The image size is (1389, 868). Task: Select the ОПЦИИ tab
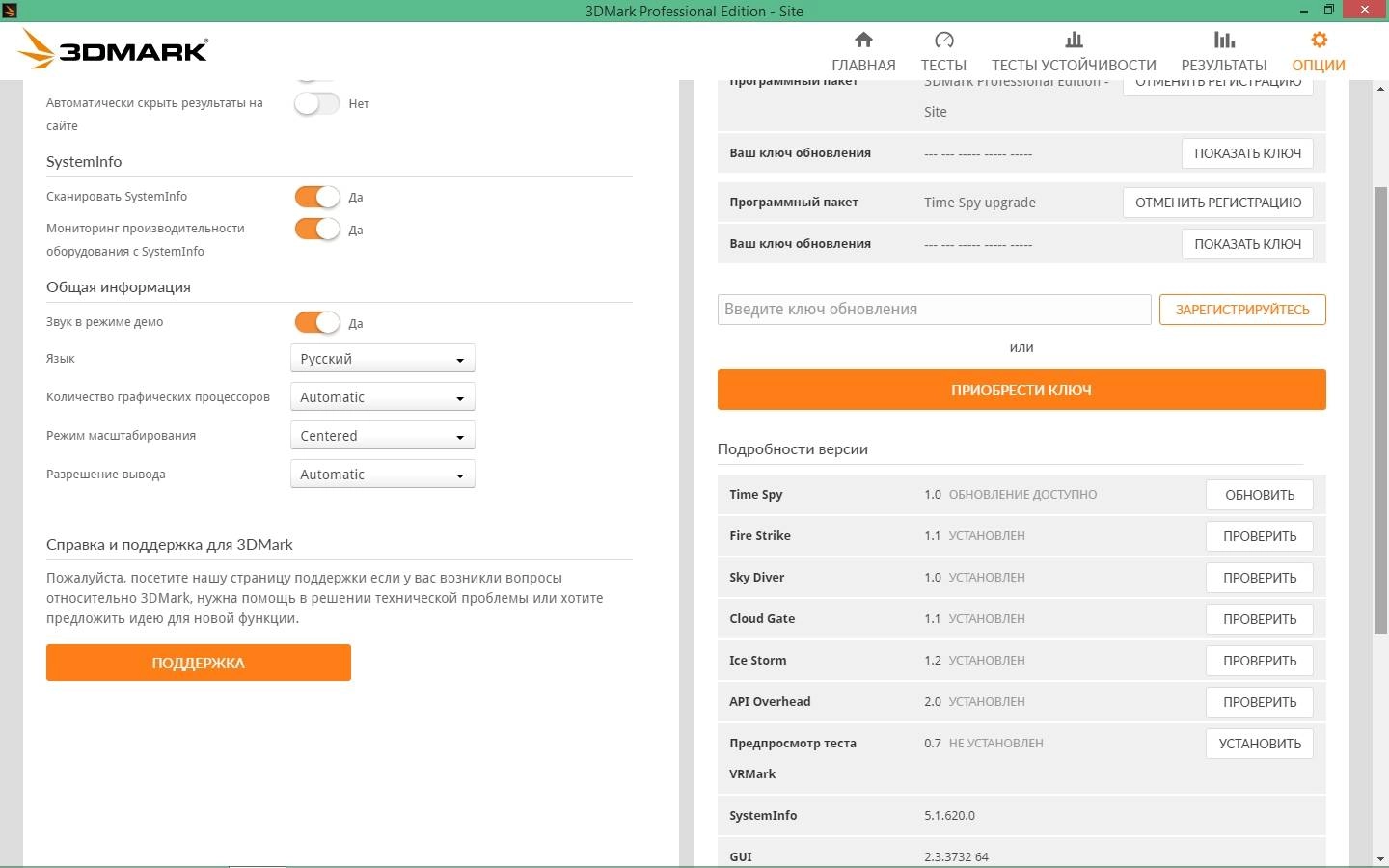[1319, 65]
